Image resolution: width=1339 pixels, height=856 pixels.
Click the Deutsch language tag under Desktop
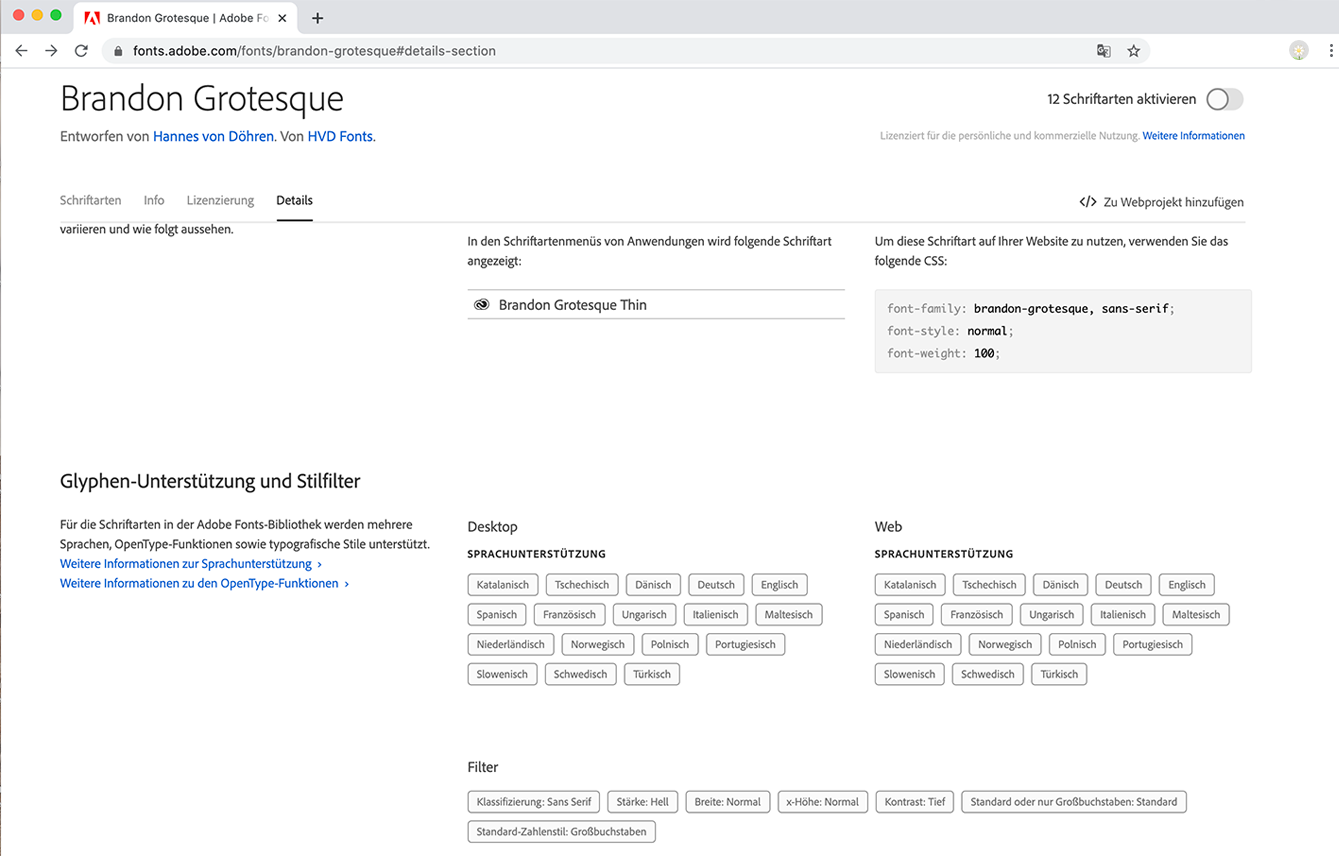click(716, 585)
